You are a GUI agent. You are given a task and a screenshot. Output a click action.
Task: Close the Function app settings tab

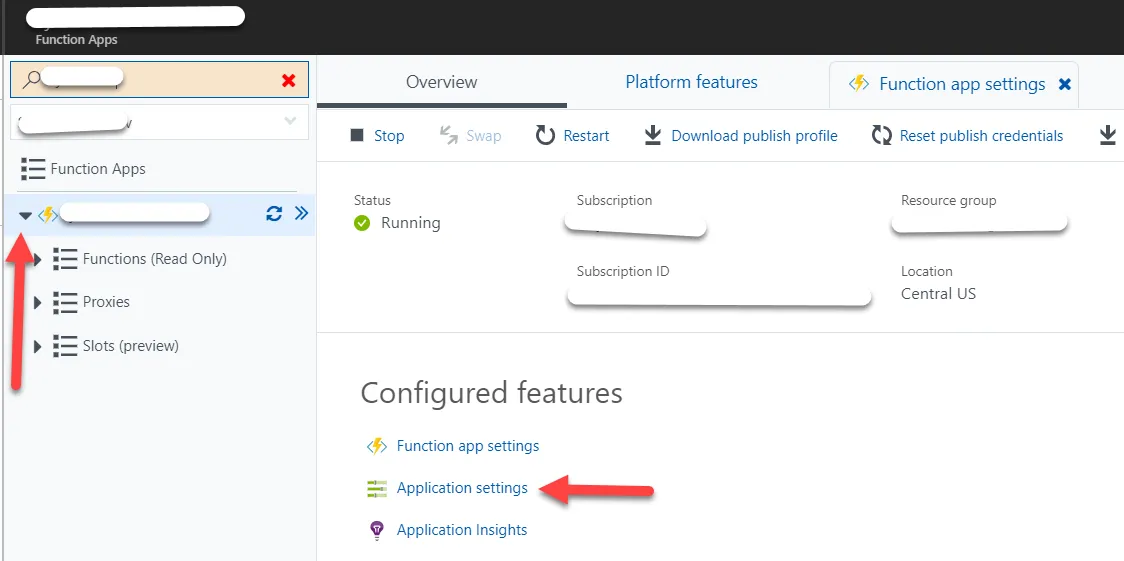(x=1065, y=85)
